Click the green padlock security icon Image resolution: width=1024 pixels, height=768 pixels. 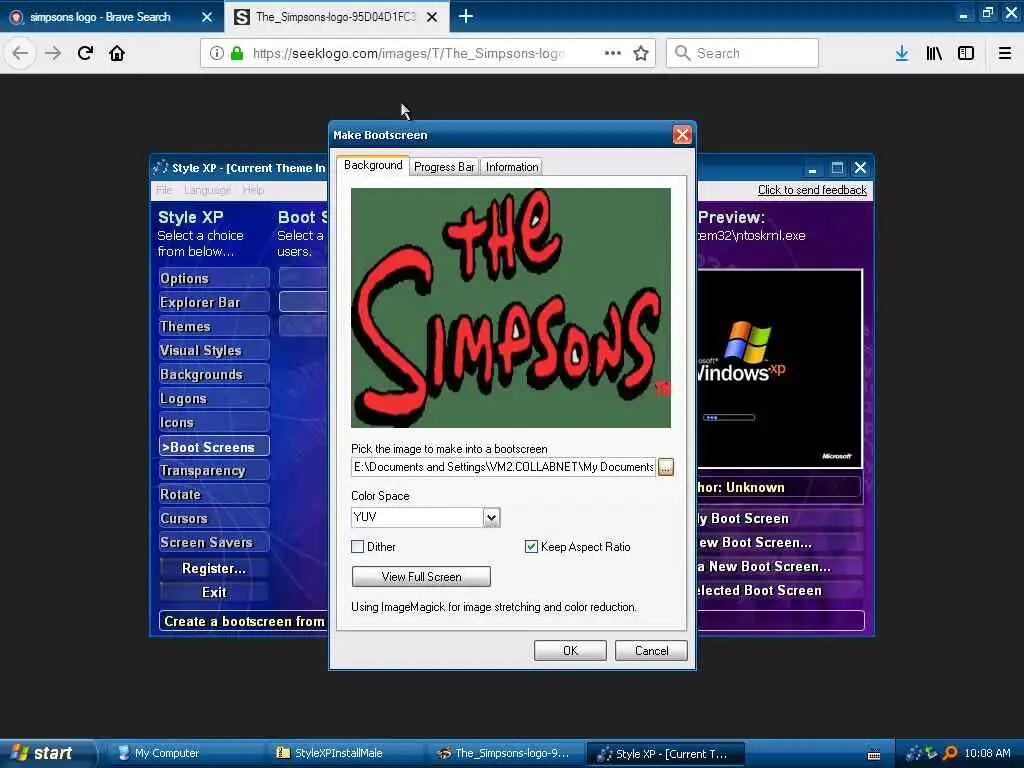[237, 53]
